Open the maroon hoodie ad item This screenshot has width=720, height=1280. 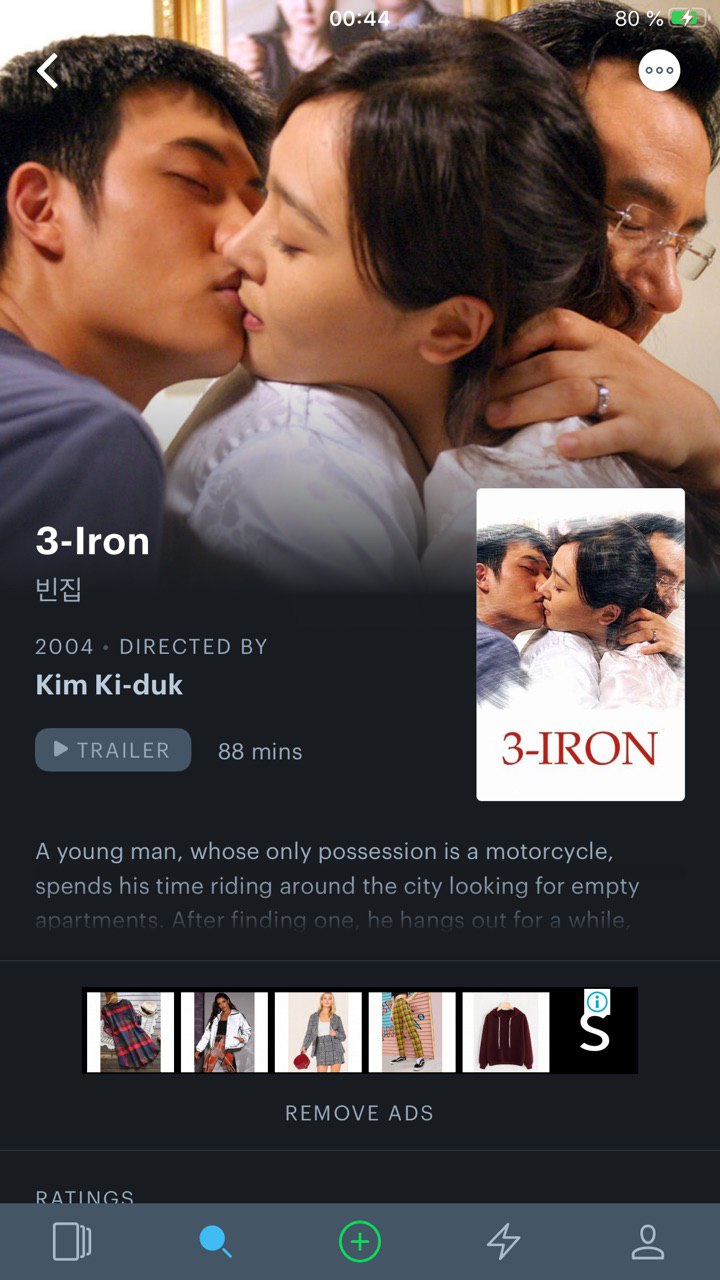tap(506, 1031)
